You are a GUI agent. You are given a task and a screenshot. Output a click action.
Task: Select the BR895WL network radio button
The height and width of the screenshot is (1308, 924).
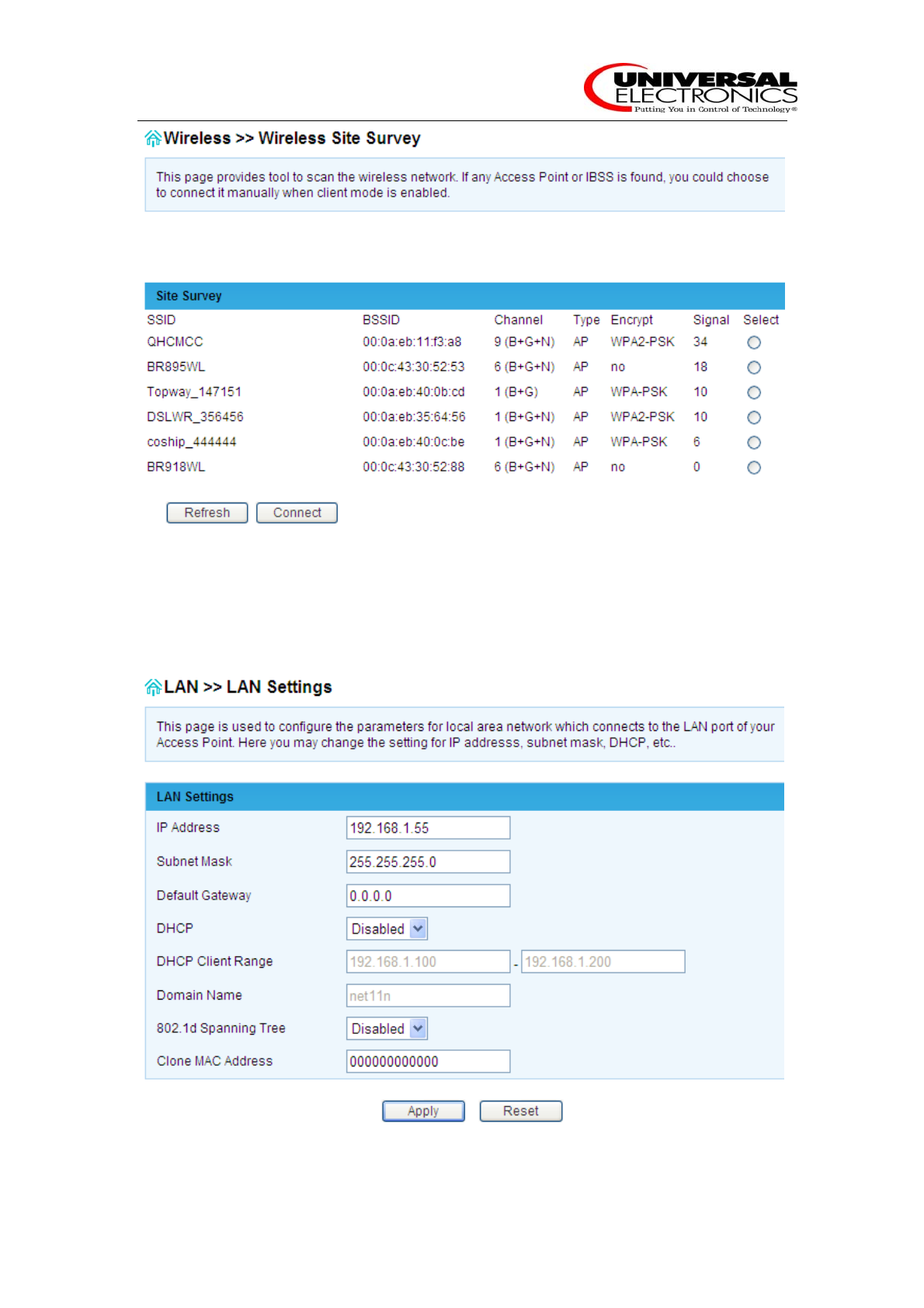point(753,367)
